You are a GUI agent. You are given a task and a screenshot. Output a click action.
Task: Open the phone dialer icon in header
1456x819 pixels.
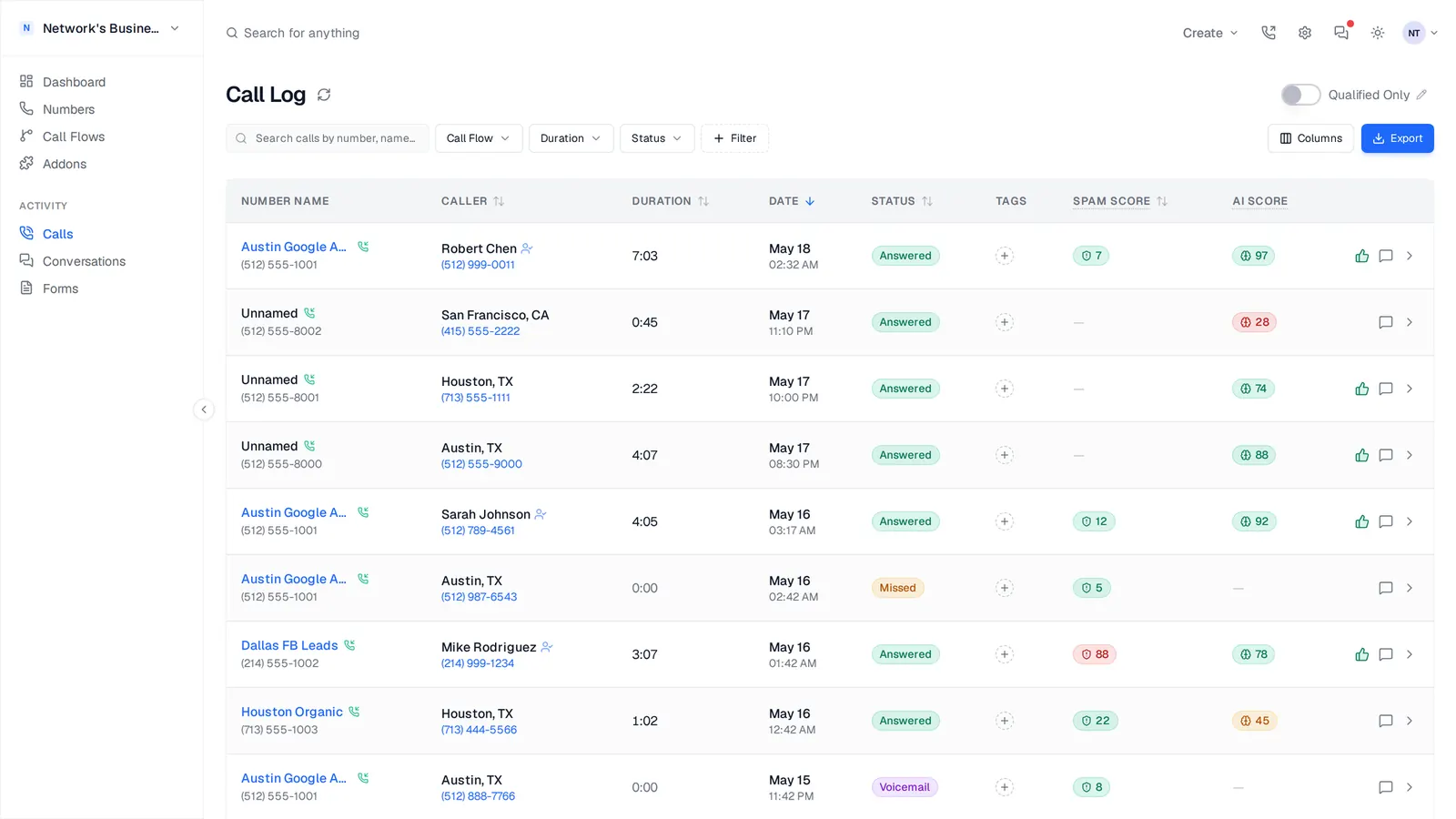click(x=1269, y=33)
